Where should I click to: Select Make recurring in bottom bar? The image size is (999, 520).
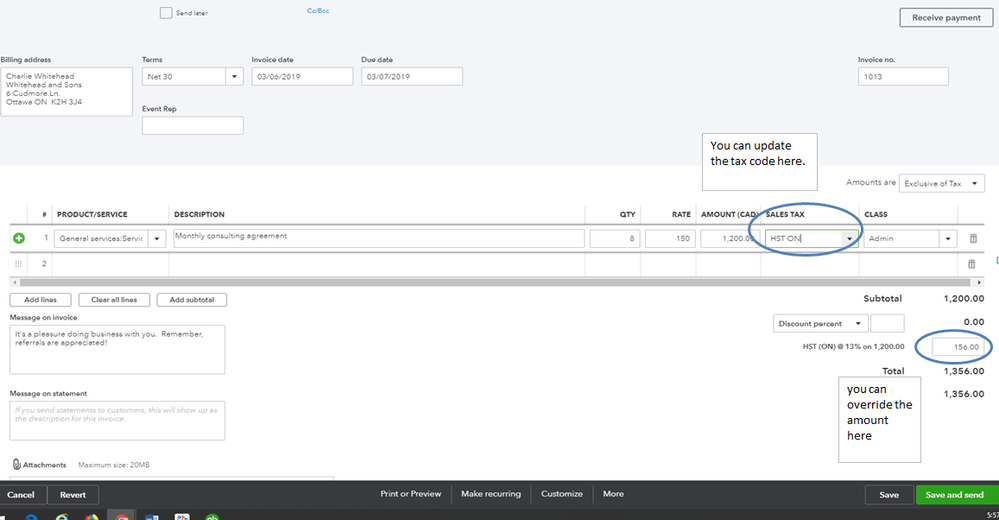491,494
